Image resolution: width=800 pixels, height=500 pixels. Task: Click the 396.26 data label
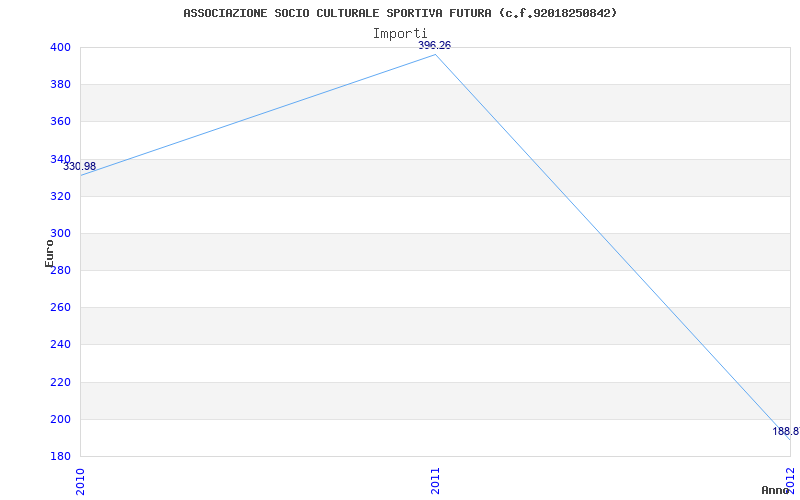tap(435, 45)
